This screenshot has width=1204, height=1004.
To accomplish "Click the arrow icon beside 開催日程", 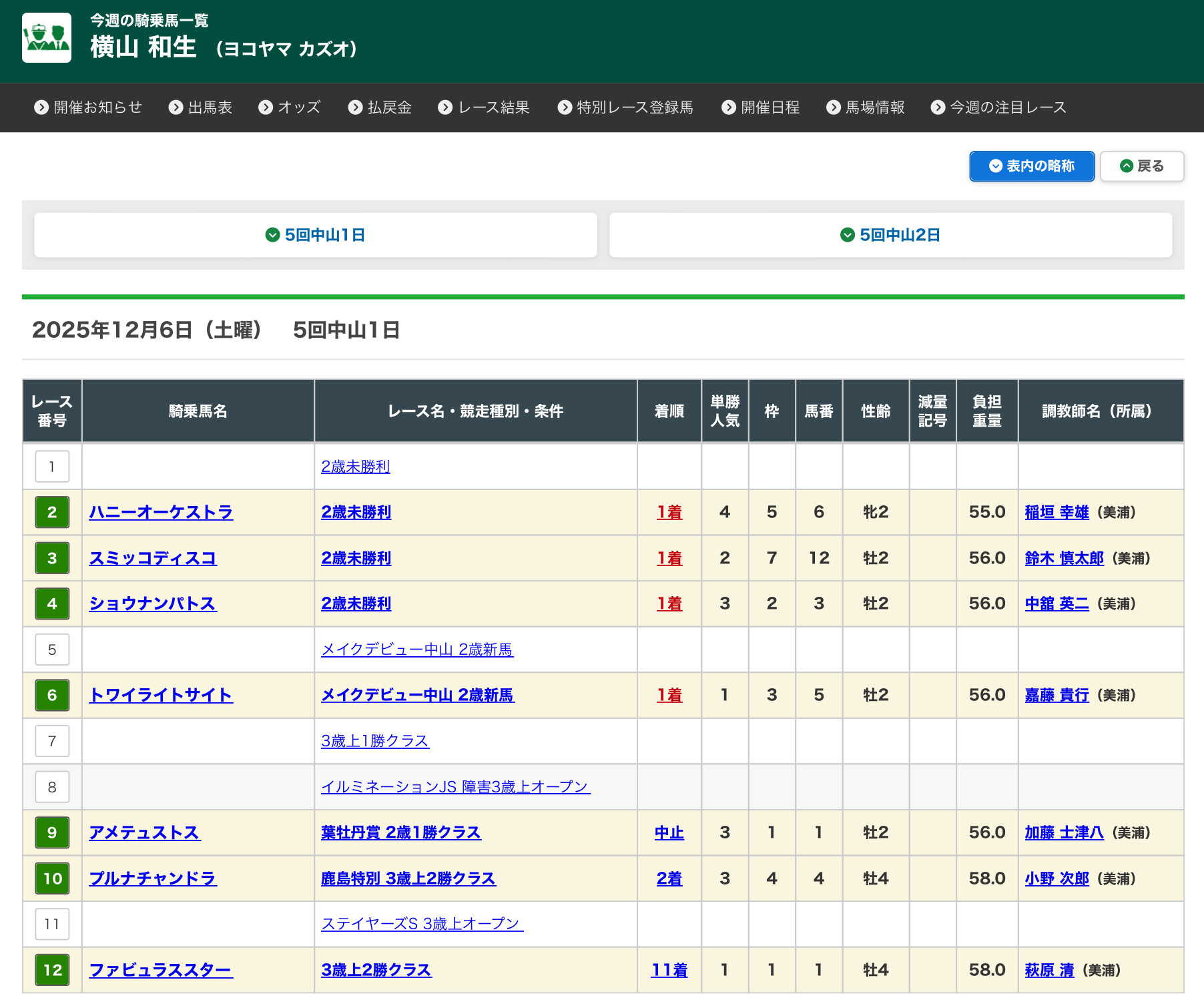I will pyautogui.click(x=729, y=107).
